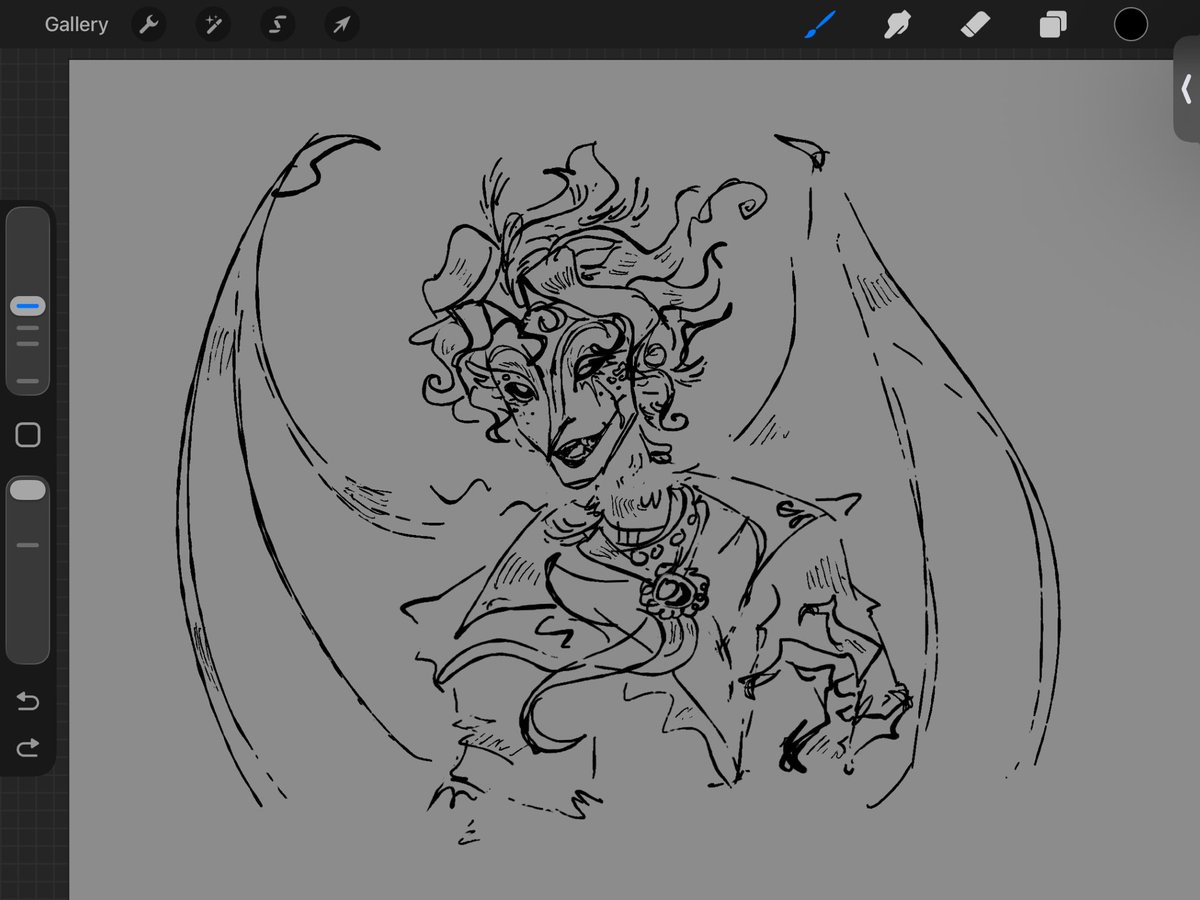Tap the canvas drawing area
1200x900 pixels.
pyautogui.click(x=634, y=480)
